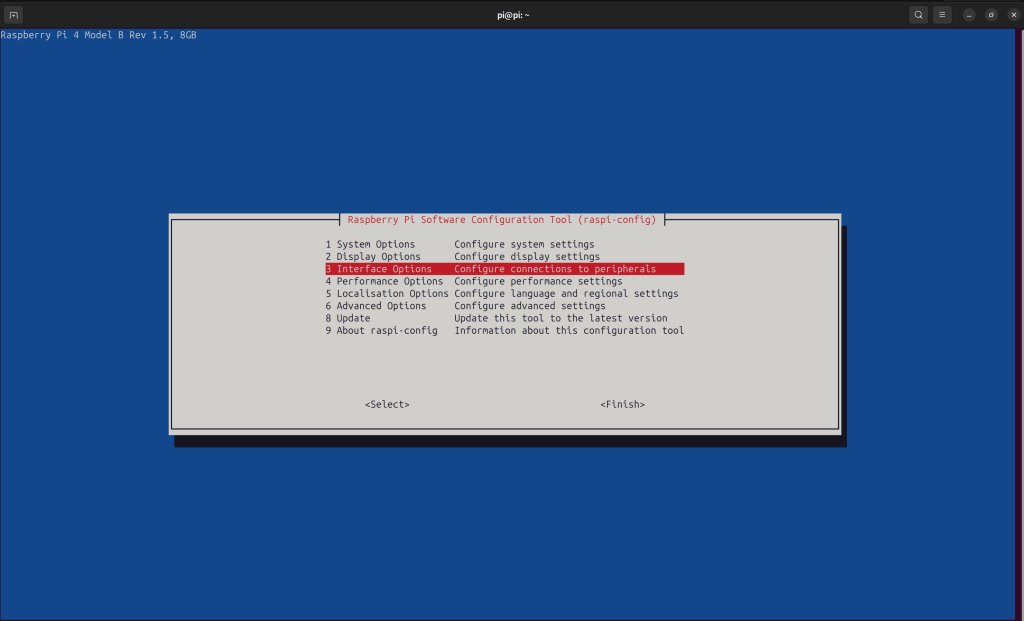This screenshot has width=1024, height=621.
Task: Minimize the terminal window
Action: point(969,15)
